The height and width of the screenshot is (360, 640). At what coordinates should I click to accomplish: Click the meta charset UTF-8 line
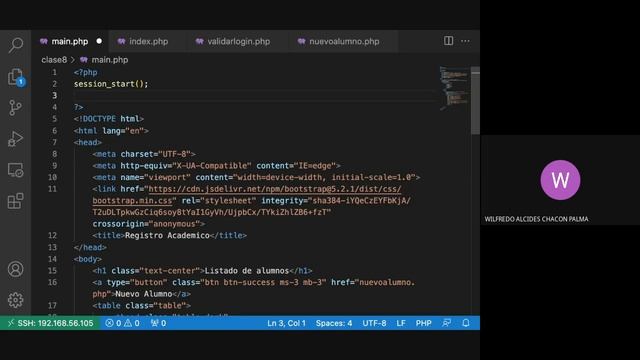tap(144, 154)
